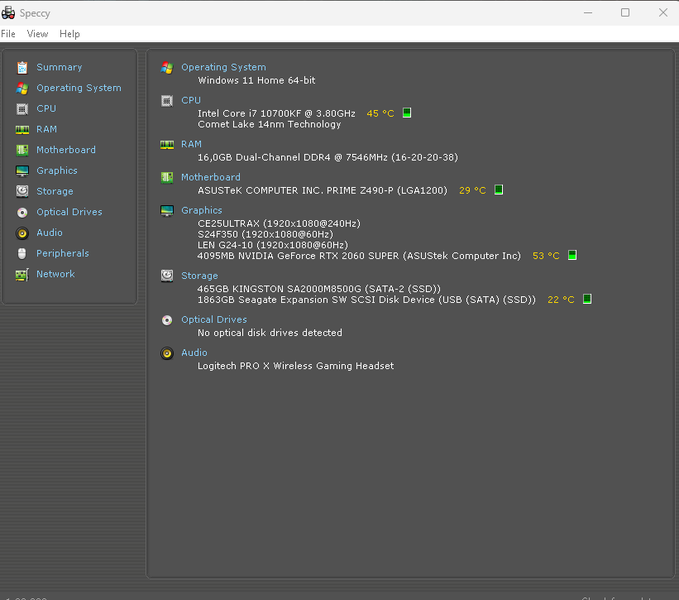Click 'No optical disk drives detected' text

[270, 333]
